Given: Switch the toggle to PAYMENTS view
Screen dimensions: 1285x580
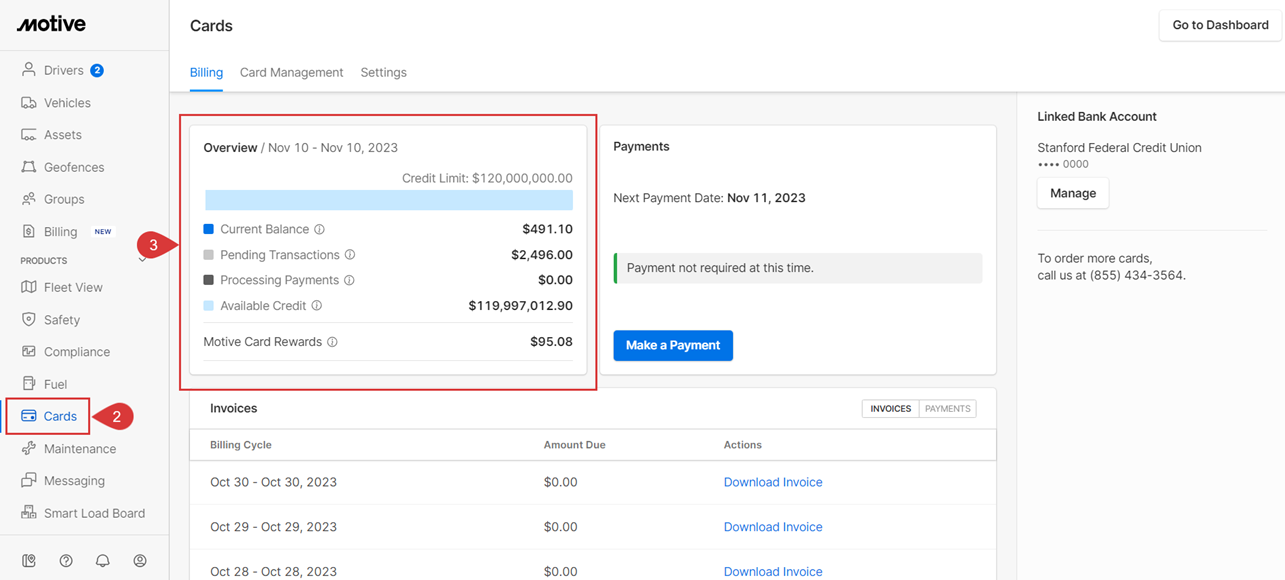Looking at the screenshot, I should click(x=947, y=409).
